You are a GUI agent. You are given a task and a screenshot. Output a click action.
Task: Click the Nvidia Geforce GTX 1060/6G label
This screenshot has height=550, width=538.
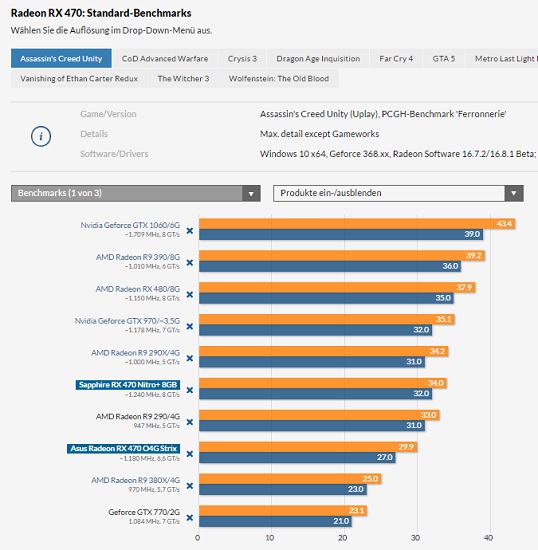click(x=130, y=225)
